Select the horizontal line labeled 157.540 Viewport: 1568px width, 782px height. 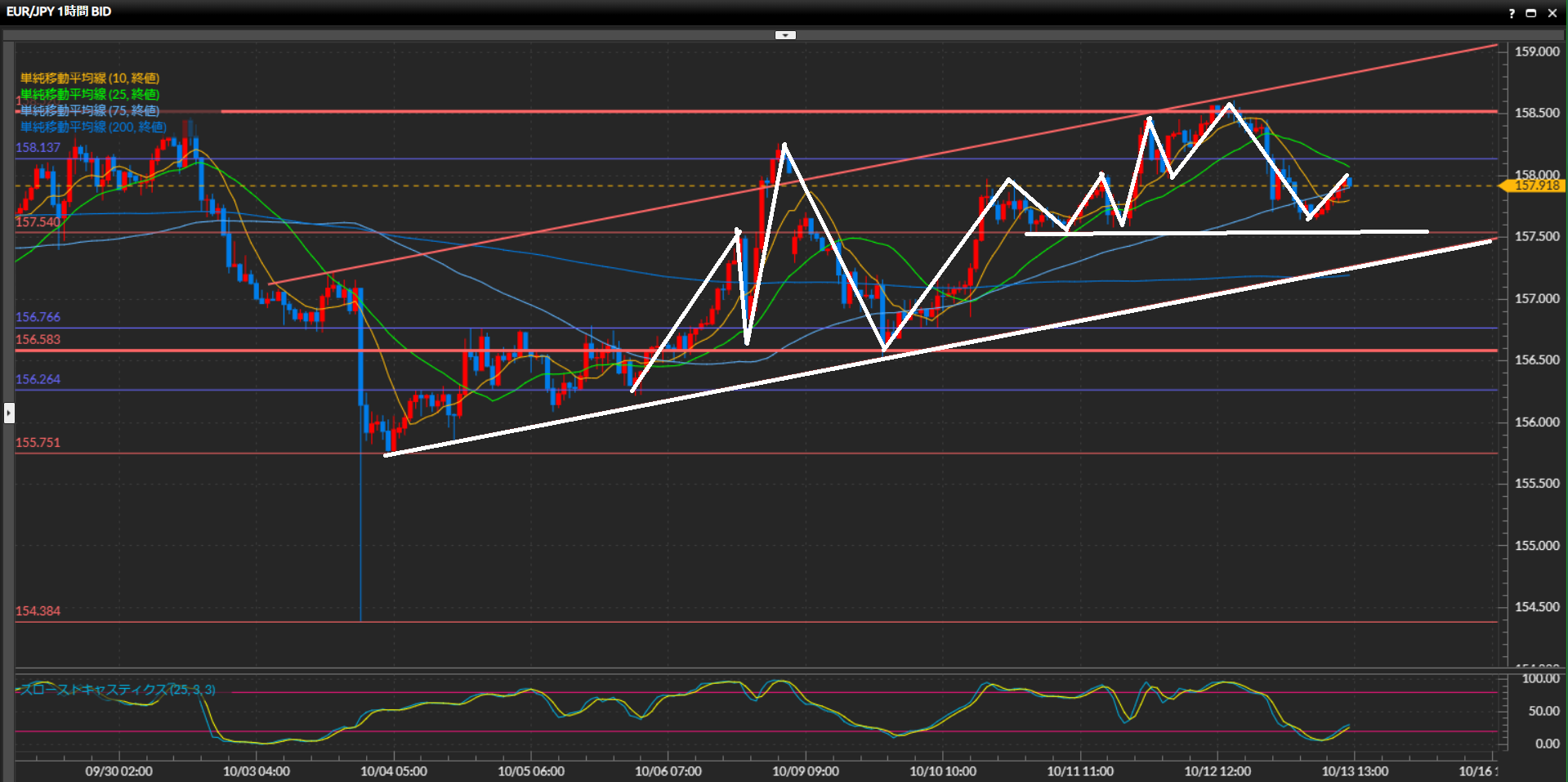[38, 222]
